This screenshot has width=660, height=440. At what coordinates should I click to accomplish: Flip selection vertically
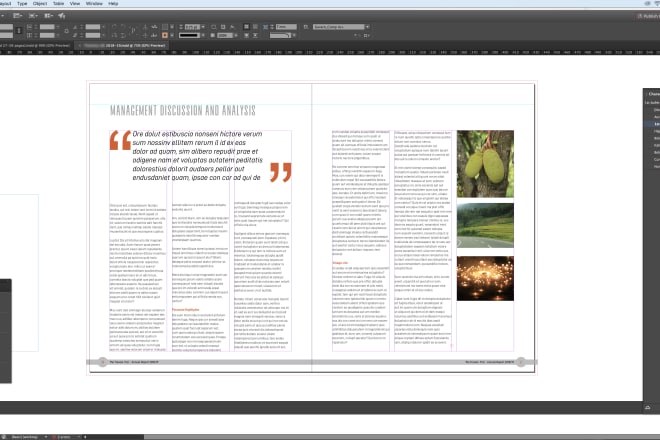123,35
